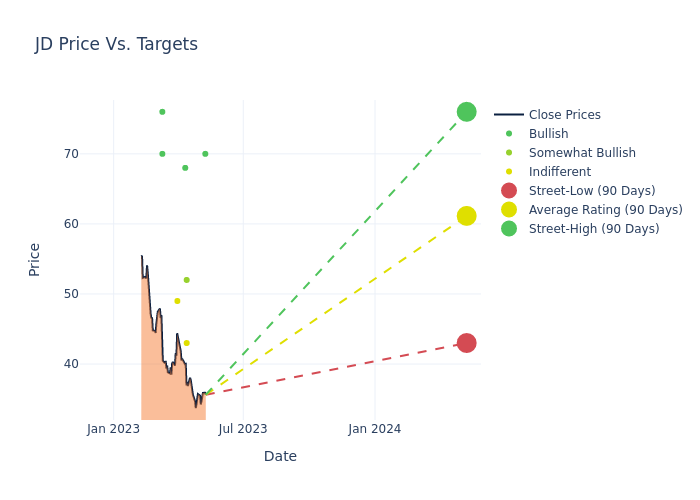Click the Price y-axis title

pyautogui.click(x=35, y=259)
